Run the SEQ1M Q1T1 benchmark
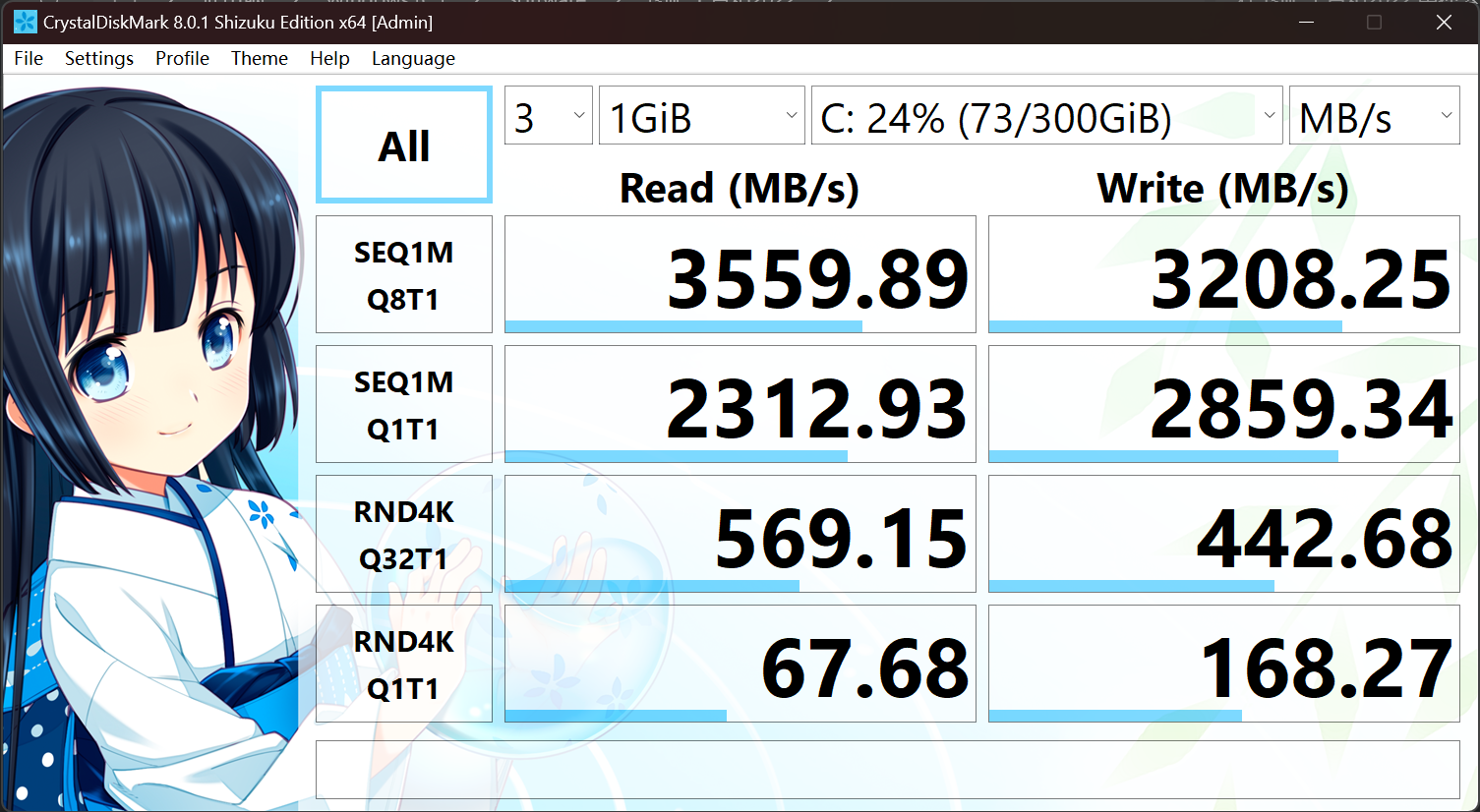This screenshot has width=1480, height=812. [404, 405]
